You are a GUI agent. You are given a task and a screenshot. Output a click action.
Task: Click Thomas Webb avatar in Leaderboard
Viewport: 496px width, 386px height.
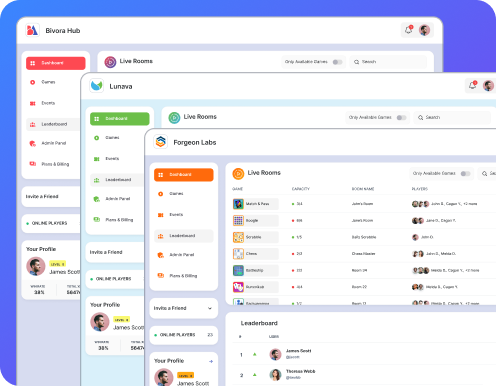coord(275,375)
